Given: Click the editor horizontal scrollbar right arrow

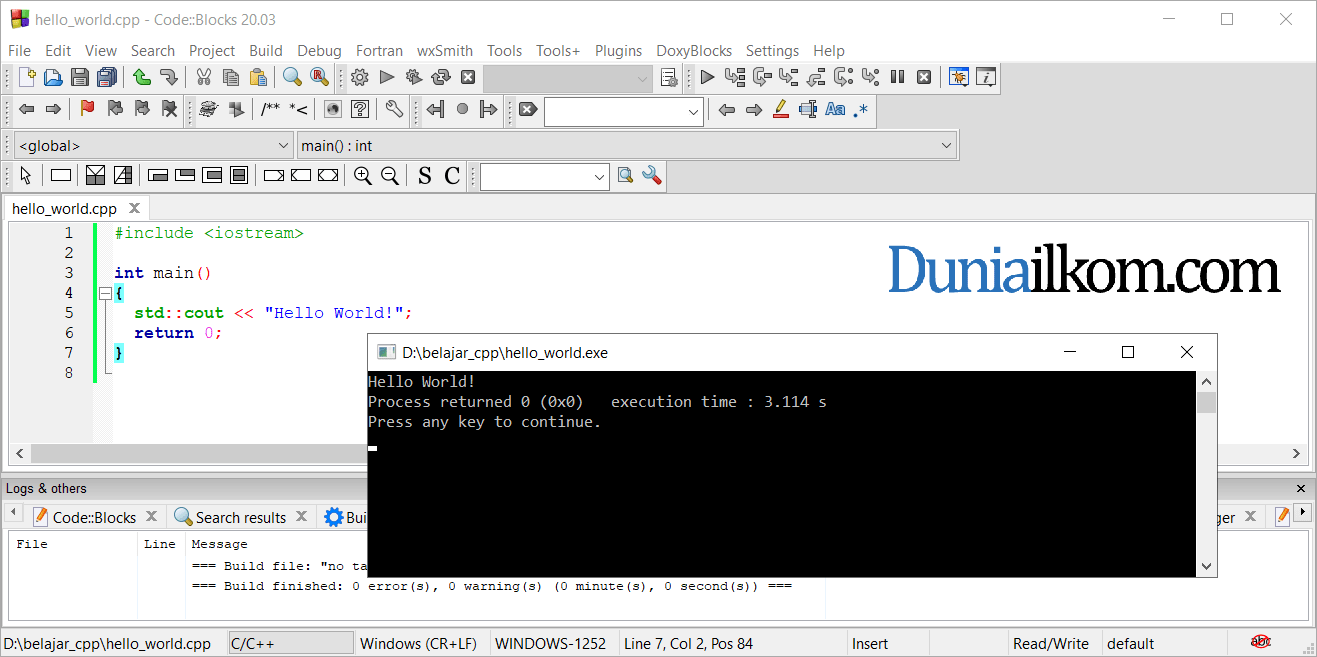Looking at the screenshot, I should tap(1297, 453).
